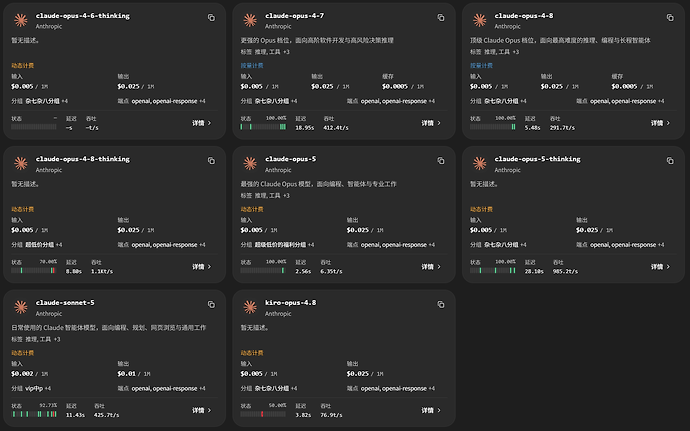Open 详情 for claude-opus-4-6-thinking
This screenshot has width=690, height=431.
202,123
